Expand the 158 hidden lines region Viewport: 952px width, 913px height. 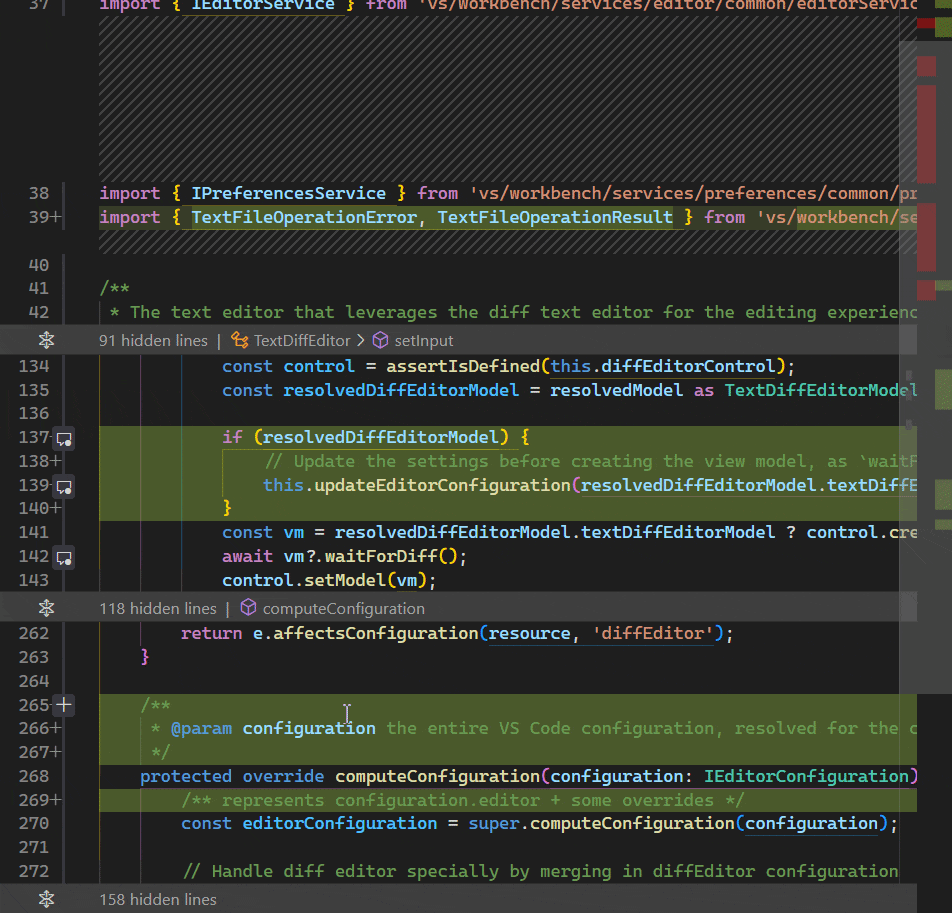click(x=157, y=899)
